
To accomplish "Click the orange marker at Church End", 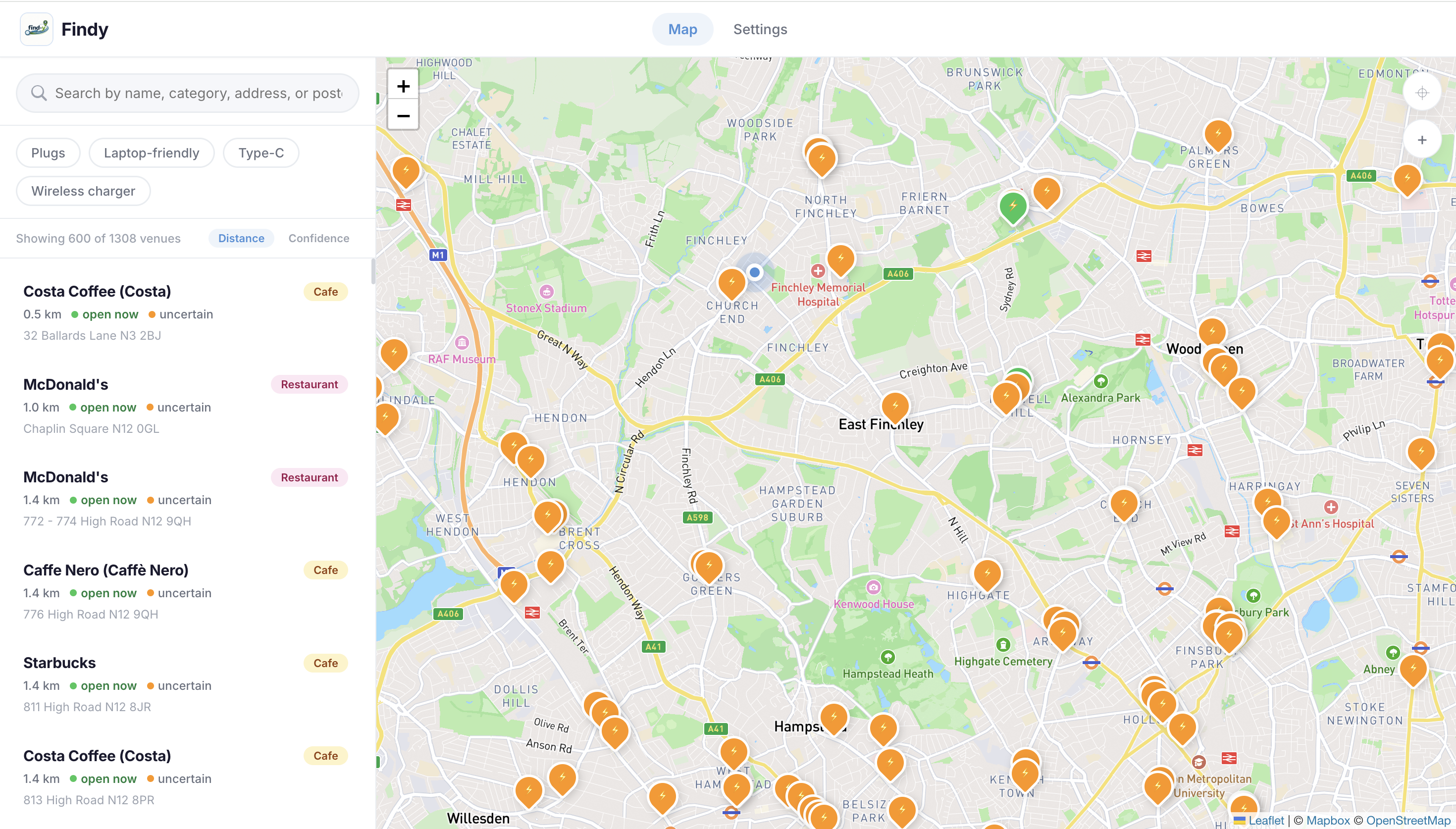I will (731, 282).
